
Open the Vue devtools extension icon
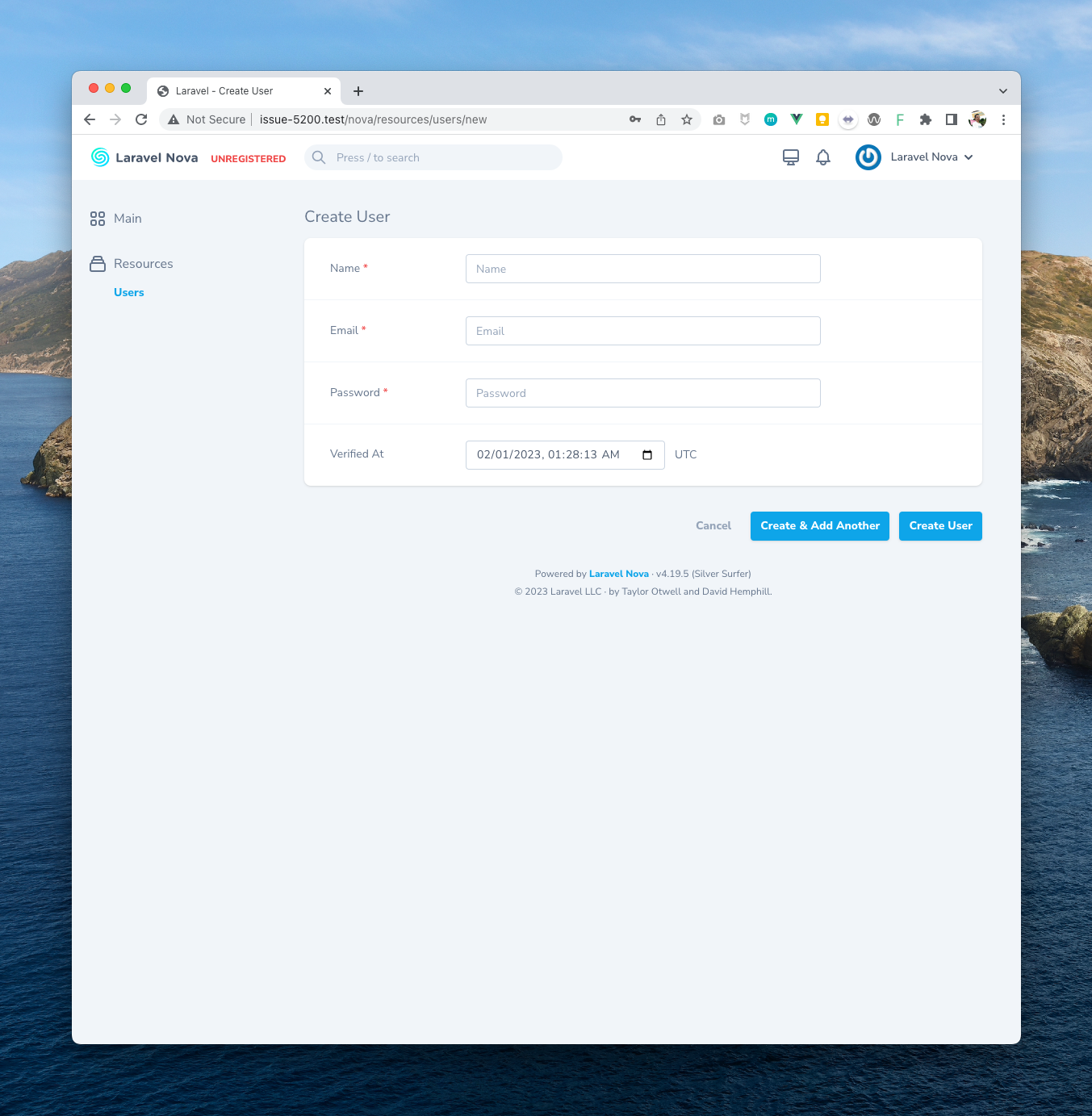click(797, 119)
